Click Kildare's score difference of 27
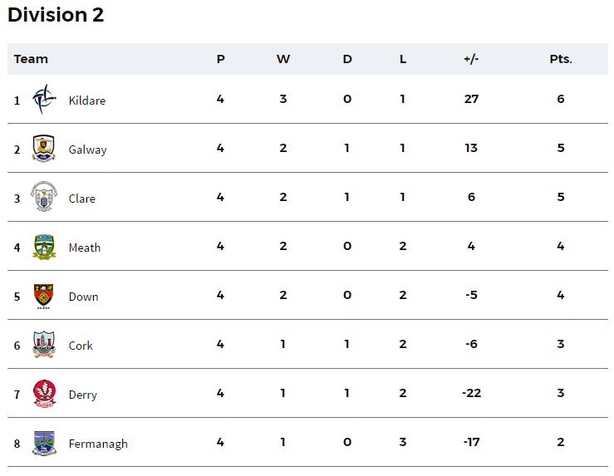614x476 pixels. point(471,99)
